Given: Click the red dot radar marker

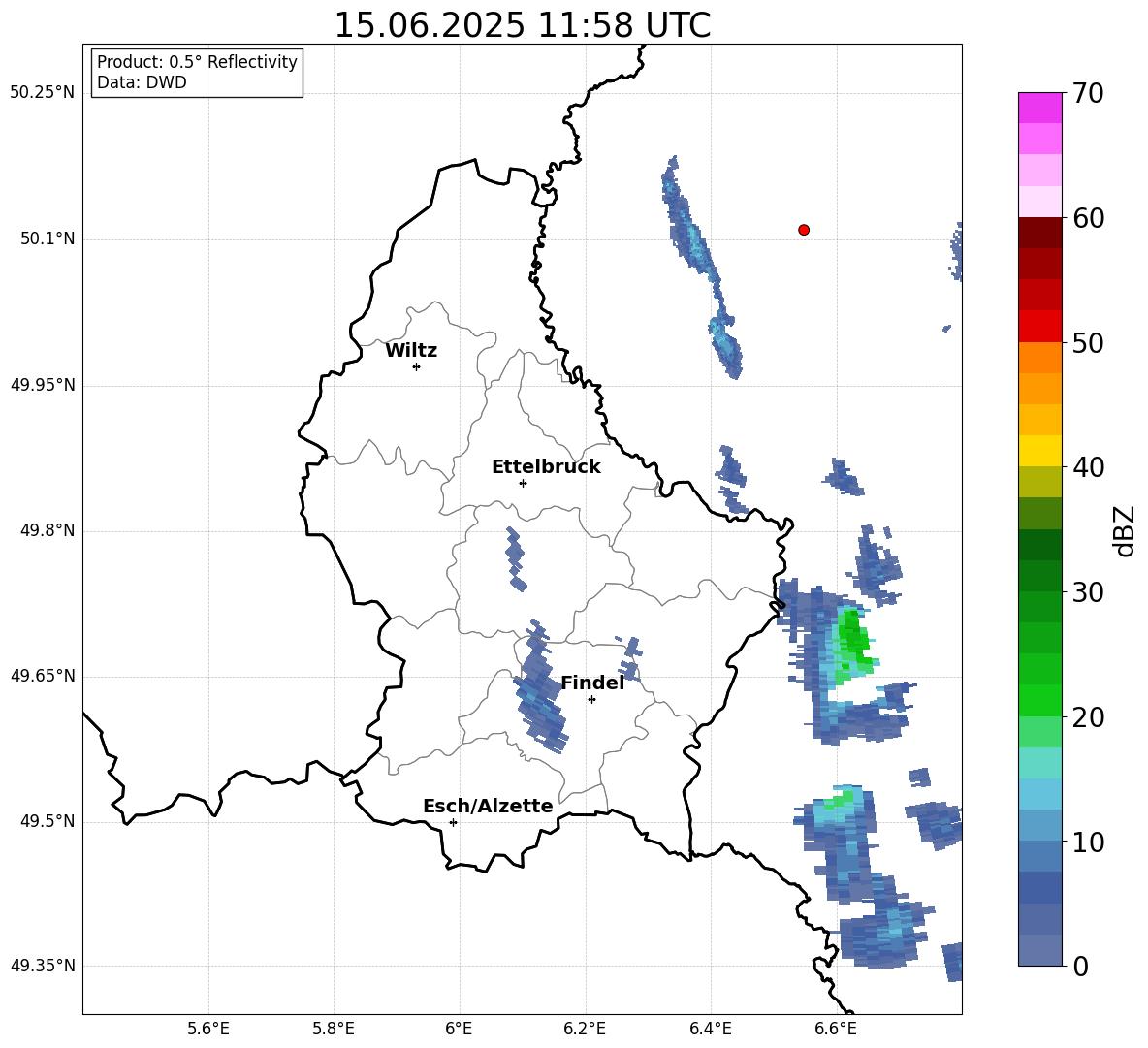Looking at the screenshot, I should click(804, 230).
